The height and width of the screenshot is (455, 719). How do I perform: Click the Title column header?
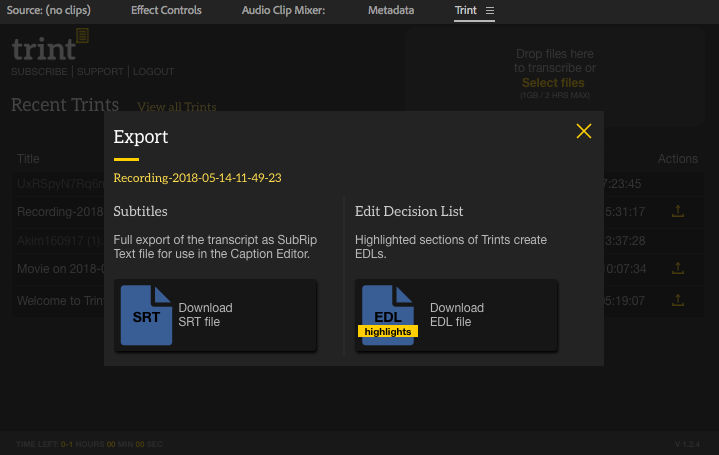pyautogui.click(x=28, y=159)
